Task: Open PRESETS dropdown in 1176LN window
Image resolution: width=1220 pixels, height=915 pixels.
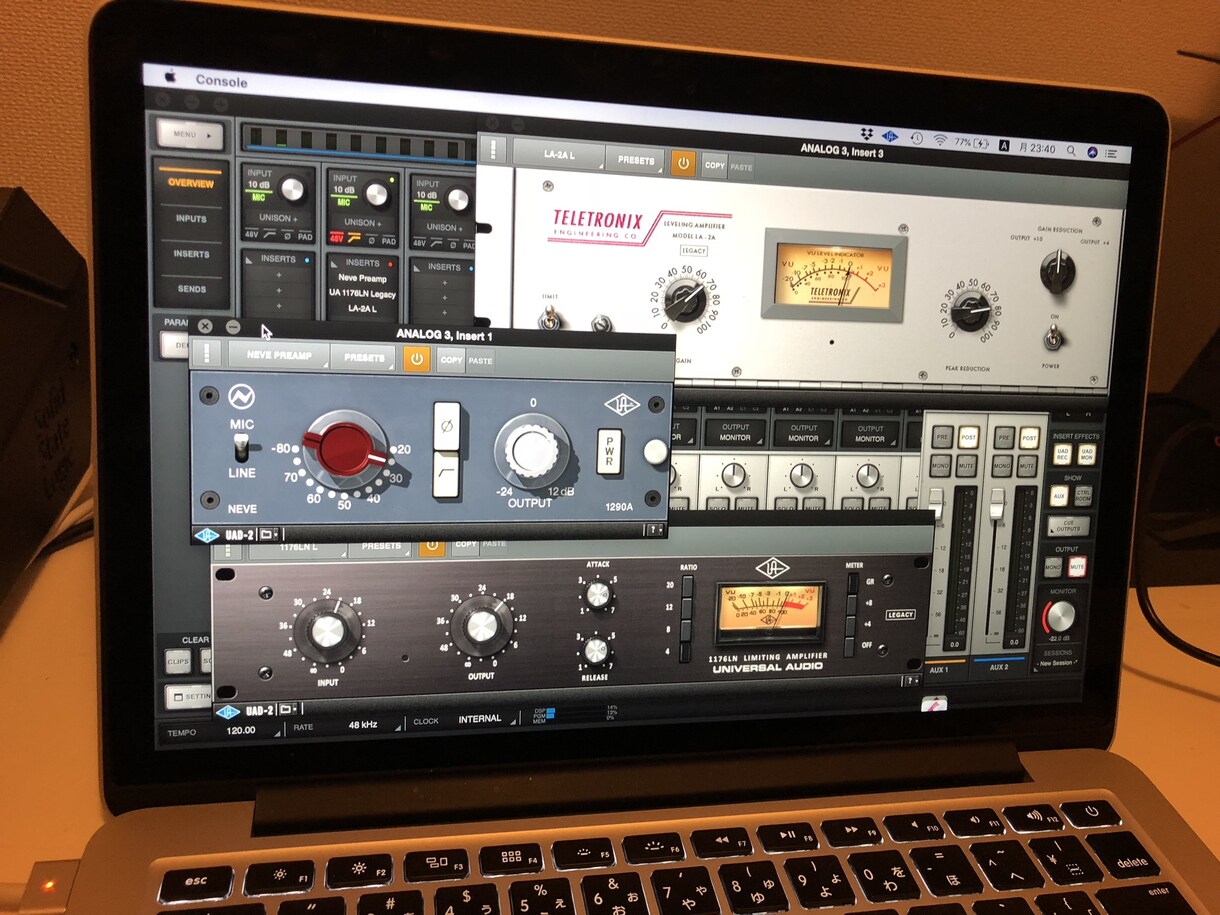Action: point(381,547)
